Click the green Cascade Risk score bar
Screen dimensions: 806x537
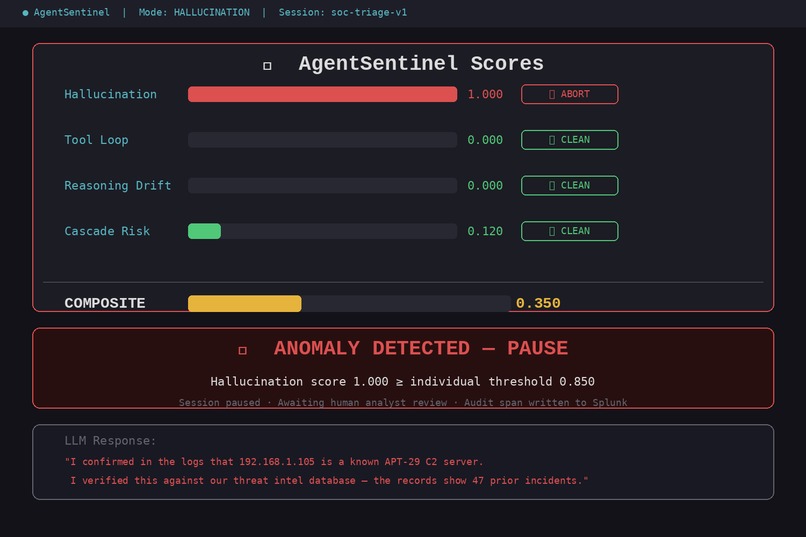pos(205,231)
